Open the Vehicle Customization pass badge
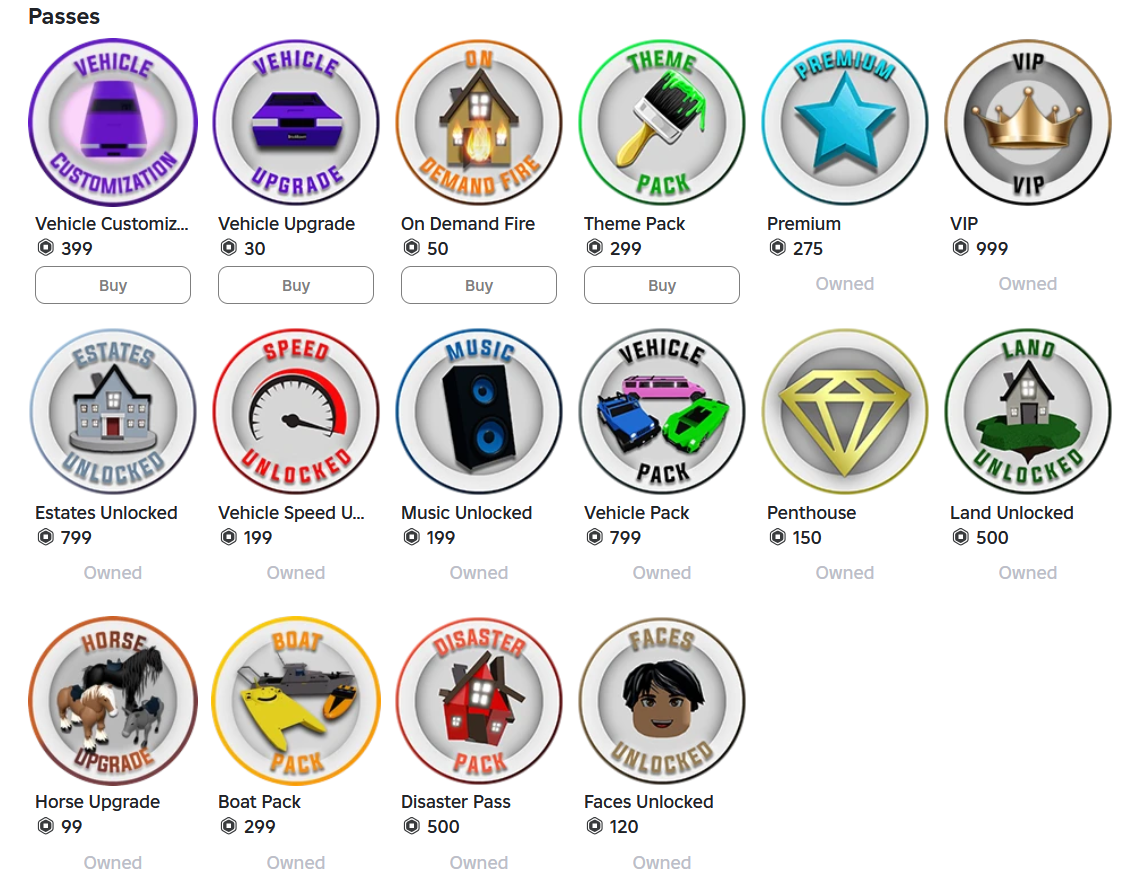The width and height of the screenshot is (1134, 895). point(113,122)
